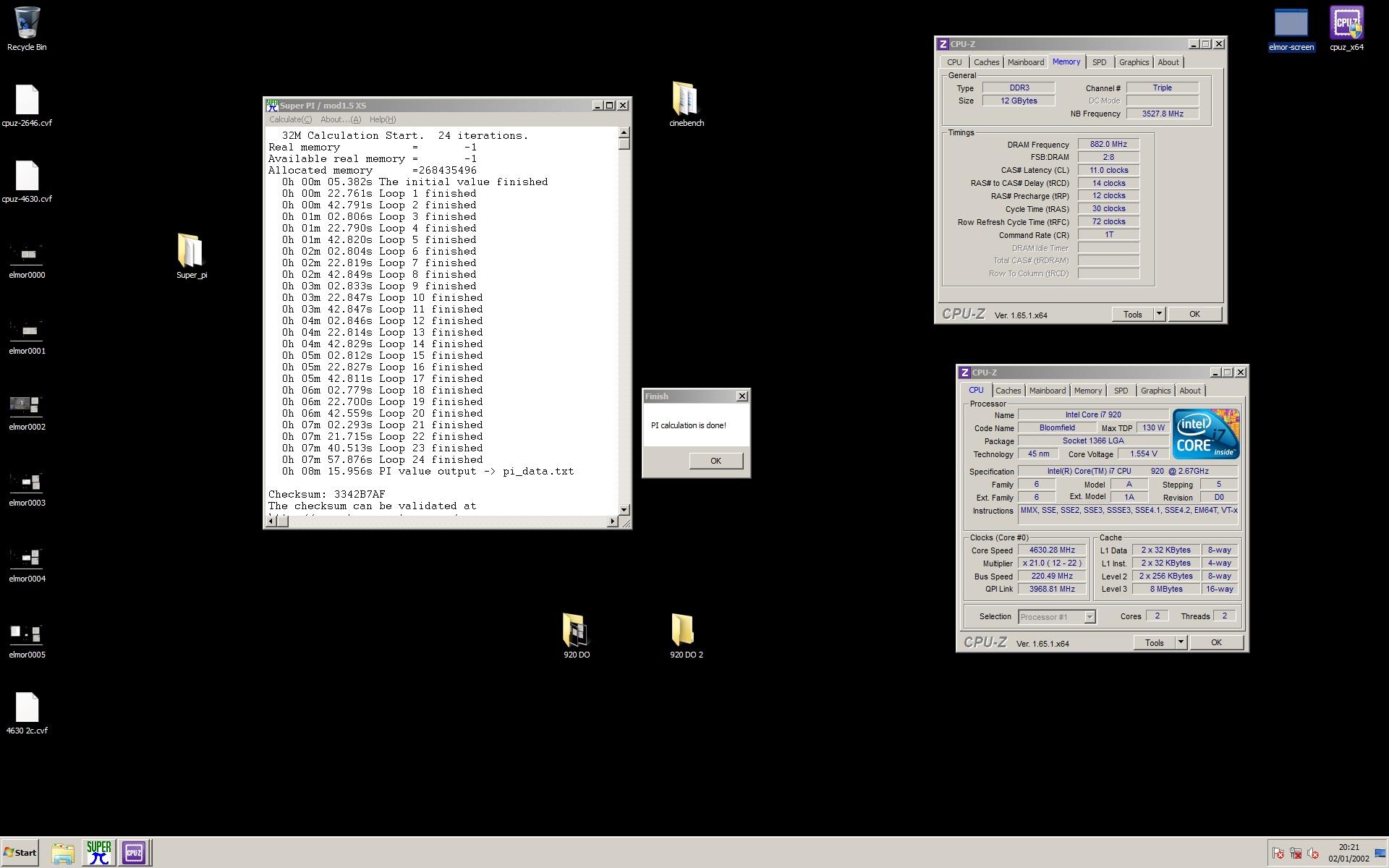Click Super PI vertical scrollbar up arrow

tap(624, 132)
